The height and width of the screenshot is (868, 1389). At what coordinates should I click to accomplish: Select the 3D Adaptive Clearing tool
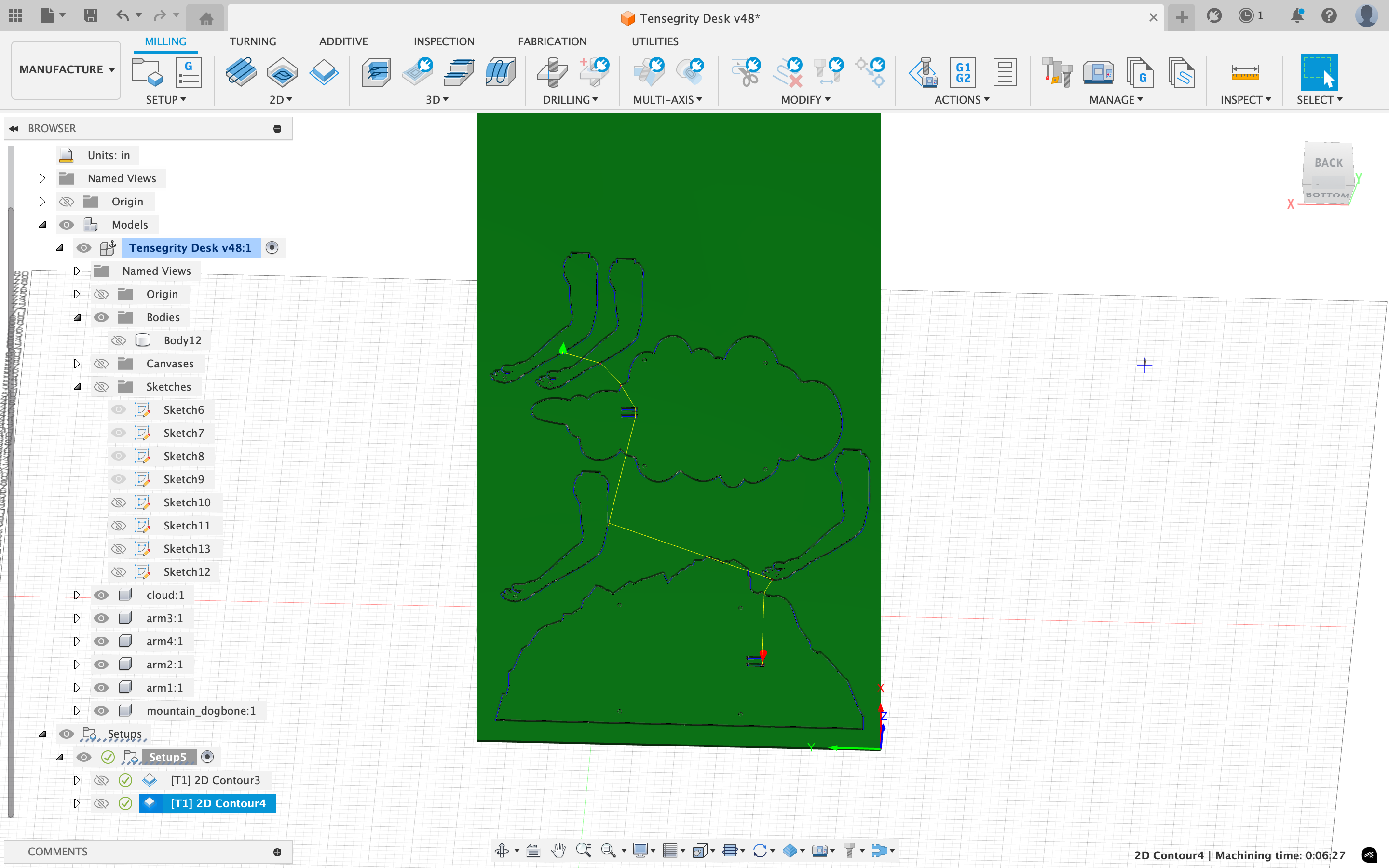tap(377, 72)
